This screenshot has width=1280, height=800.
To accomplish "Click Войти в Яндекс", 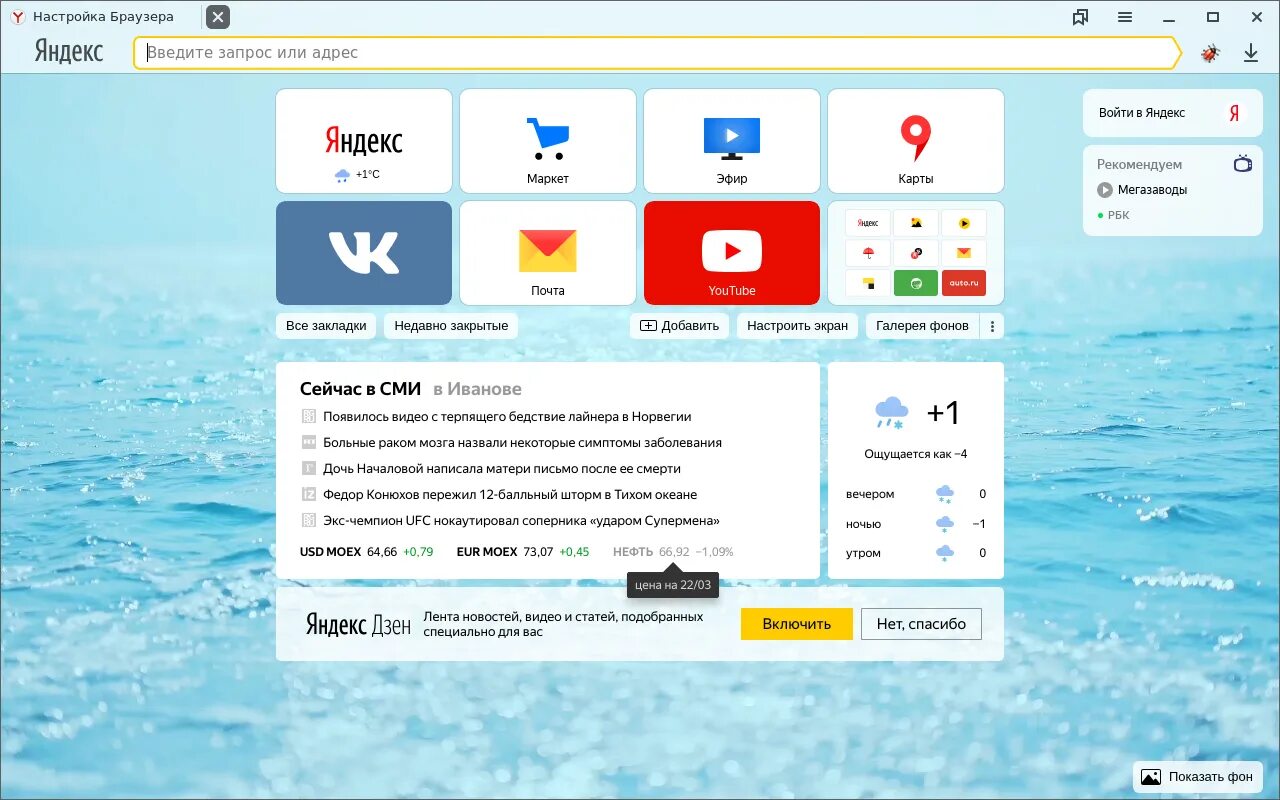I will 1142,113.
